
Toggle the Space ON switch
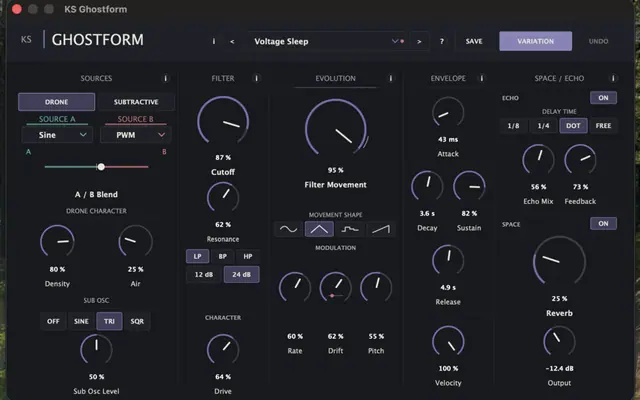(603, 224)
